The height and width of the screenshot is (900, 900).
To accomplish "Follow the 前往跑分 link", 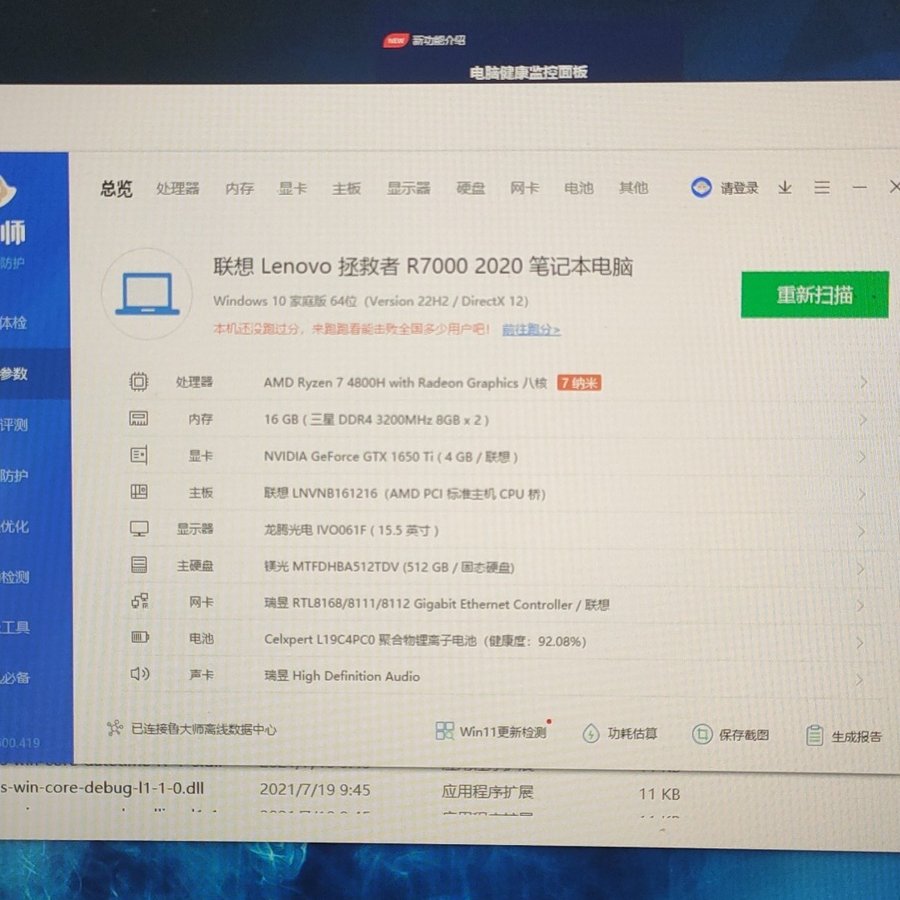I will tap(531, 329).
